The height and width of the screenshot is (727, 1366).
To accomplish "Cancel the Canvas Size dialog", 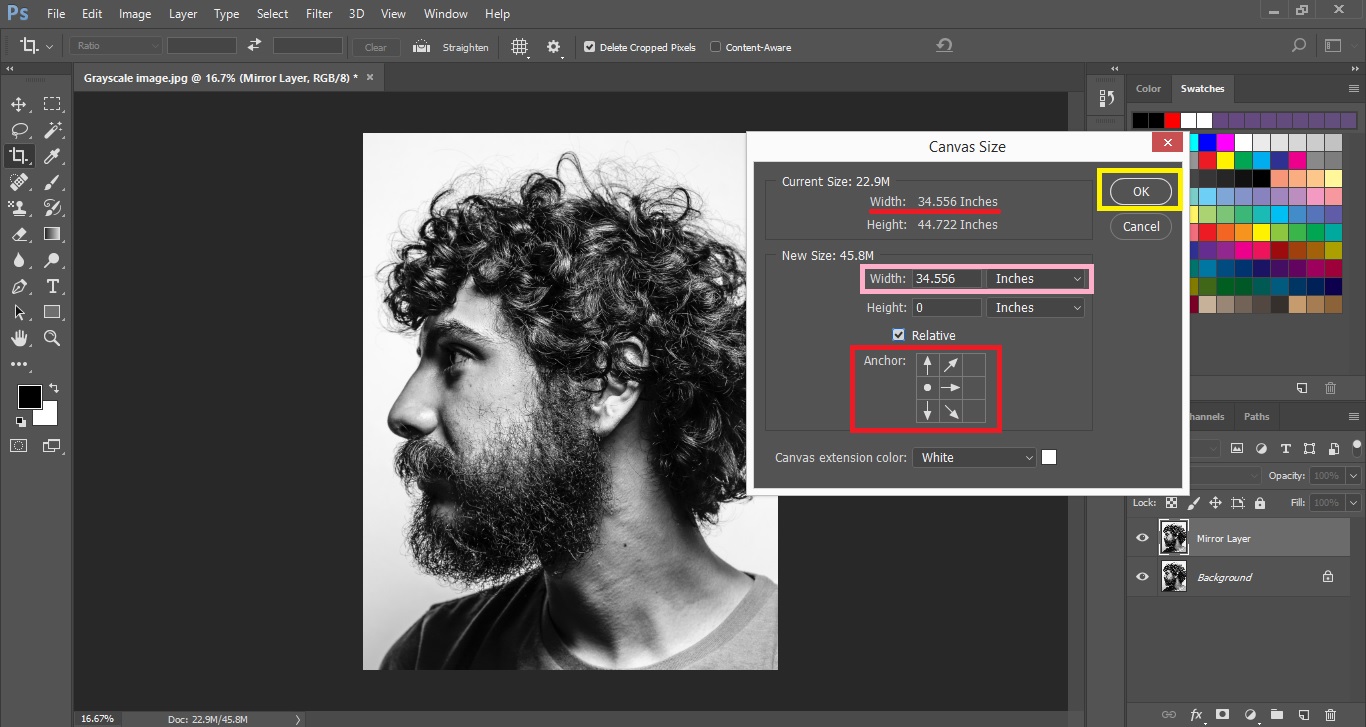I will (x=1139, y=226).
